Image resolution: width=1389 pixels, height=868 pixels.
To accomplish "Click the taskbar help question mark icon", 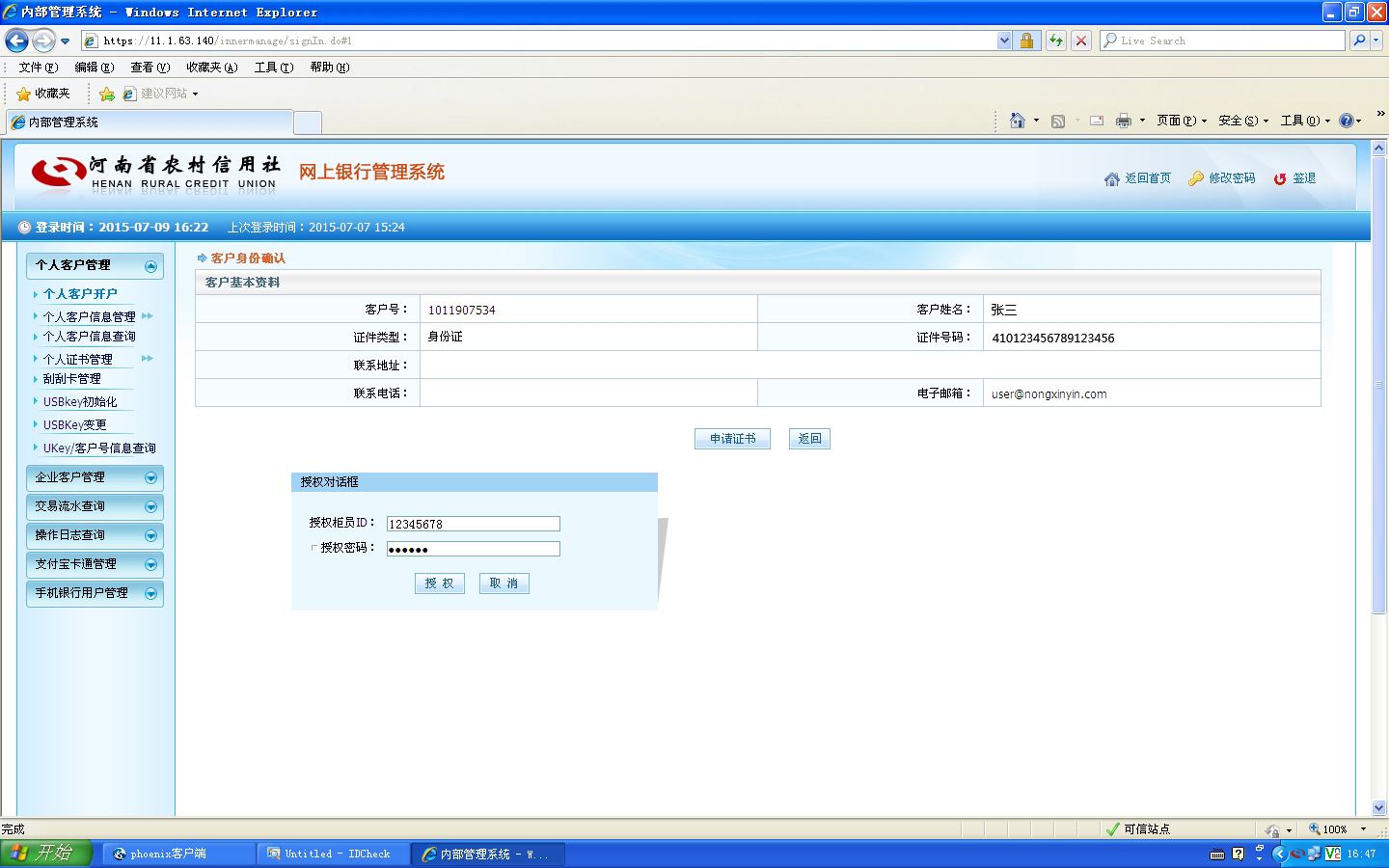I will click(1238, 854).
